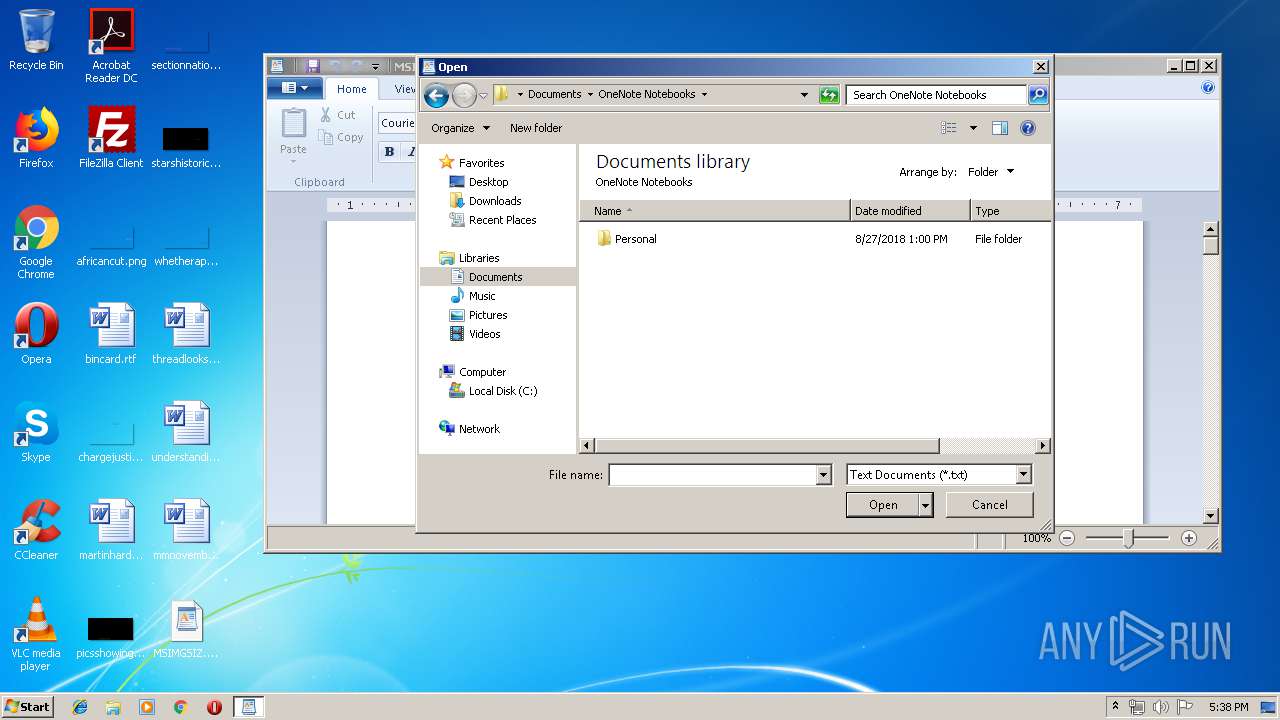Open the Arrange by Folder dropdown

click(x=991, y=172)
